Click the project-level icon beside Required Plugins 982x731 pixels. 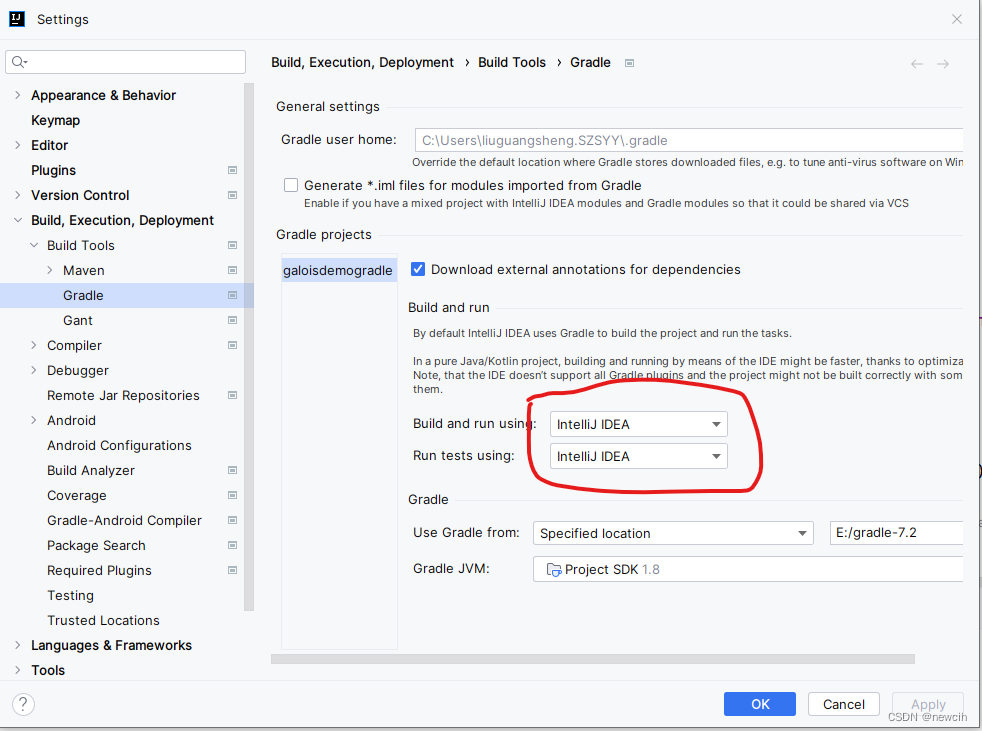[232, 571]
